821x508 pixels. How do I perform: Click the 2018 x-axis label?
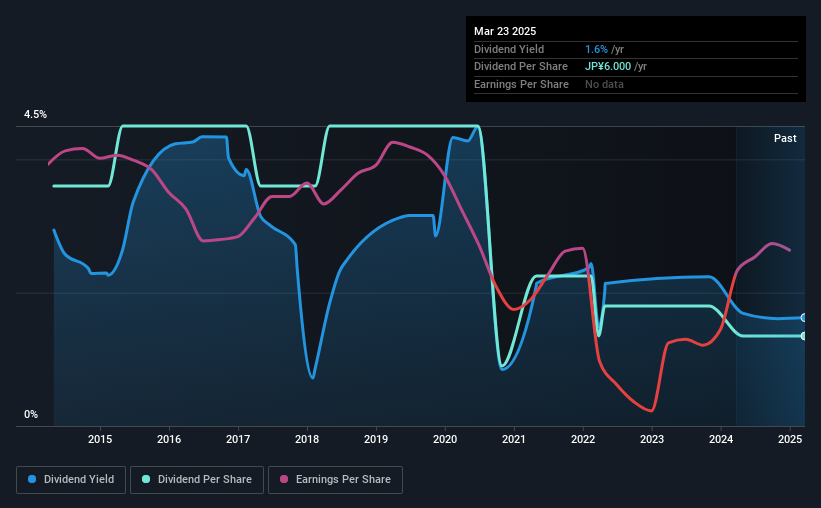[307, 439]
